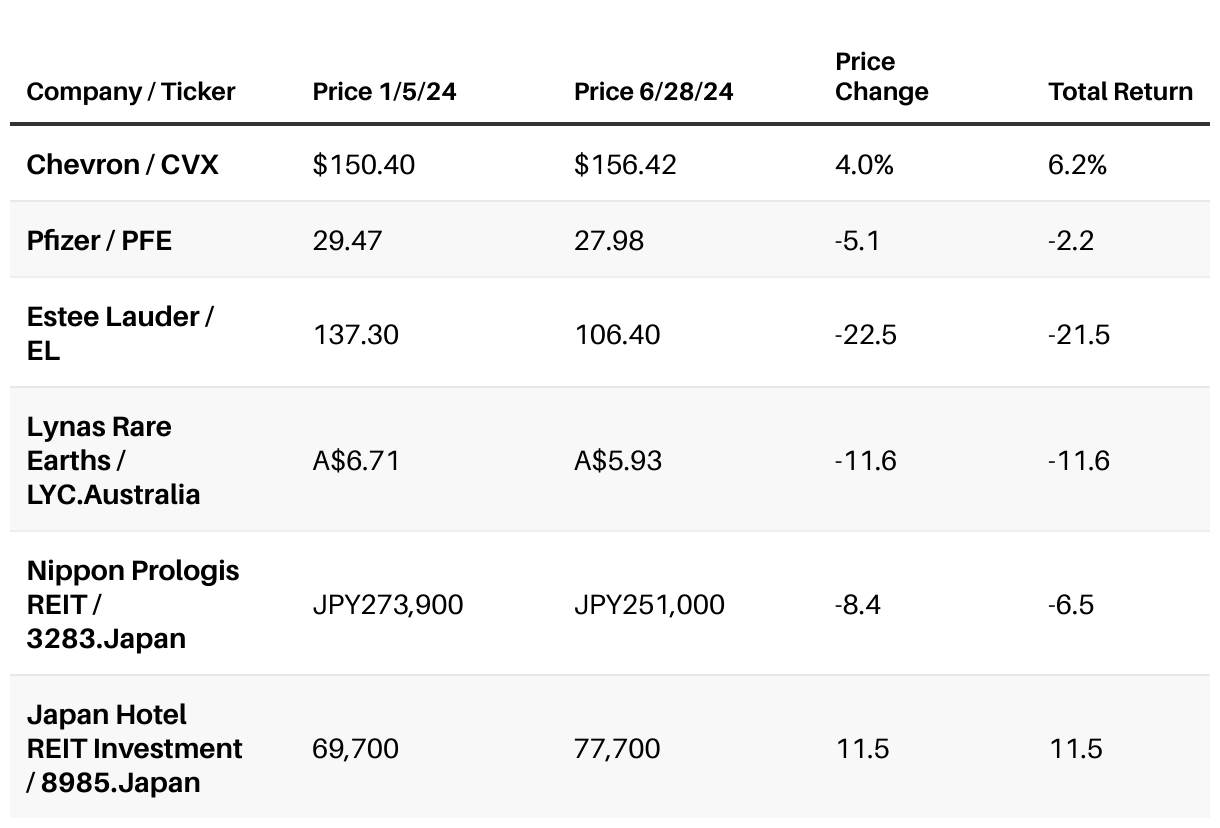The width and height of the screenshot is (1220, 828).
Task: Click the Nippon Prologis REIT company name
Action: tap(133, 604)
